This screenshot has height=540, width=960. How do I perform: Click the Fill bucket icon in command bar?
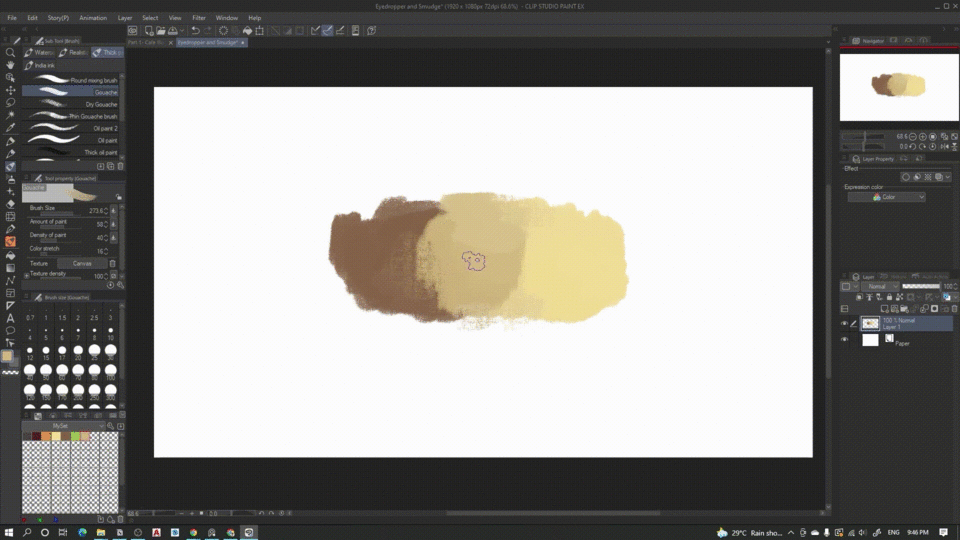click(247, 31)
